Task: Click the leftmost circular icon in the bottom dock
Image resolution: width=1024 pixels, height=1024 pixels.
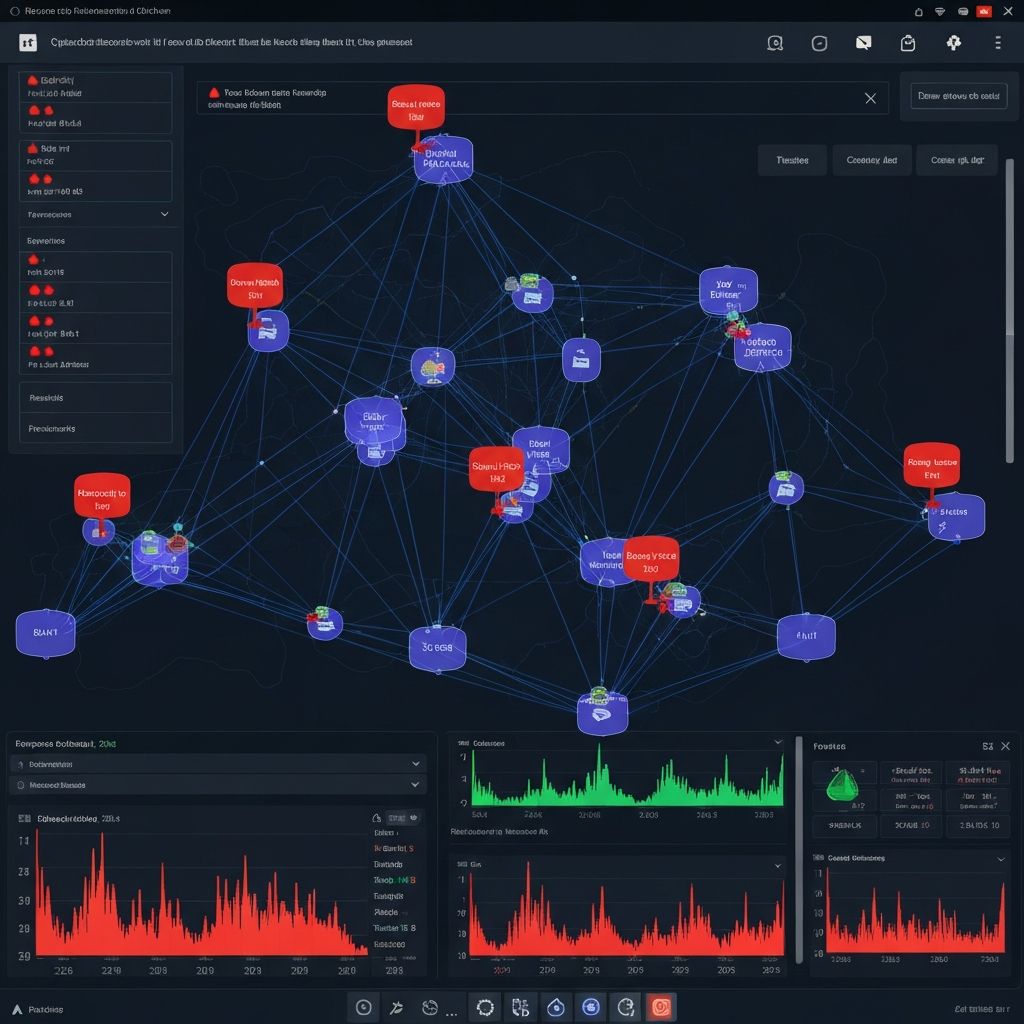Action: point(364,1007)
